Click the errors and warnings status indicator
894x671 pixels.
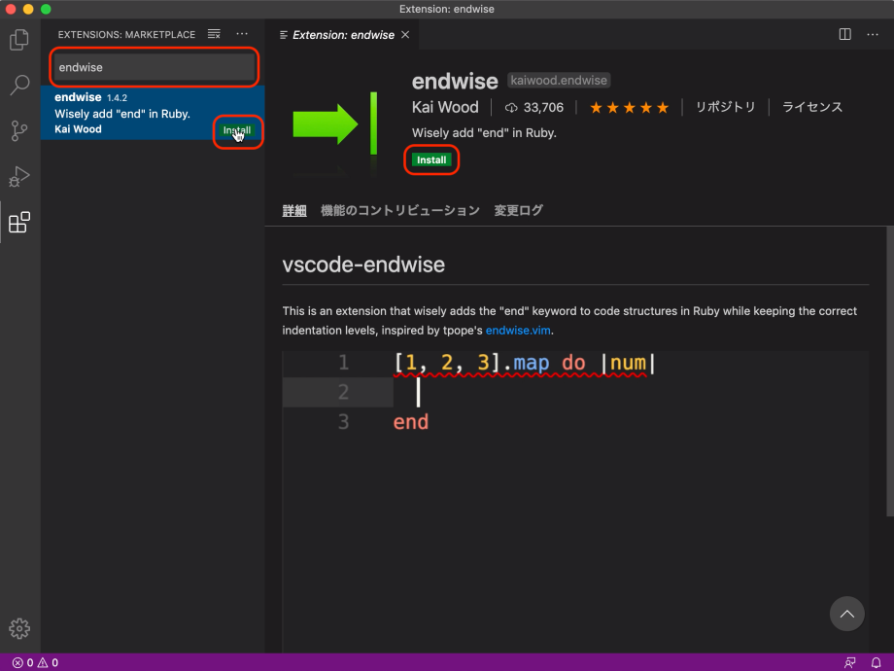click(x=35, y=662)
